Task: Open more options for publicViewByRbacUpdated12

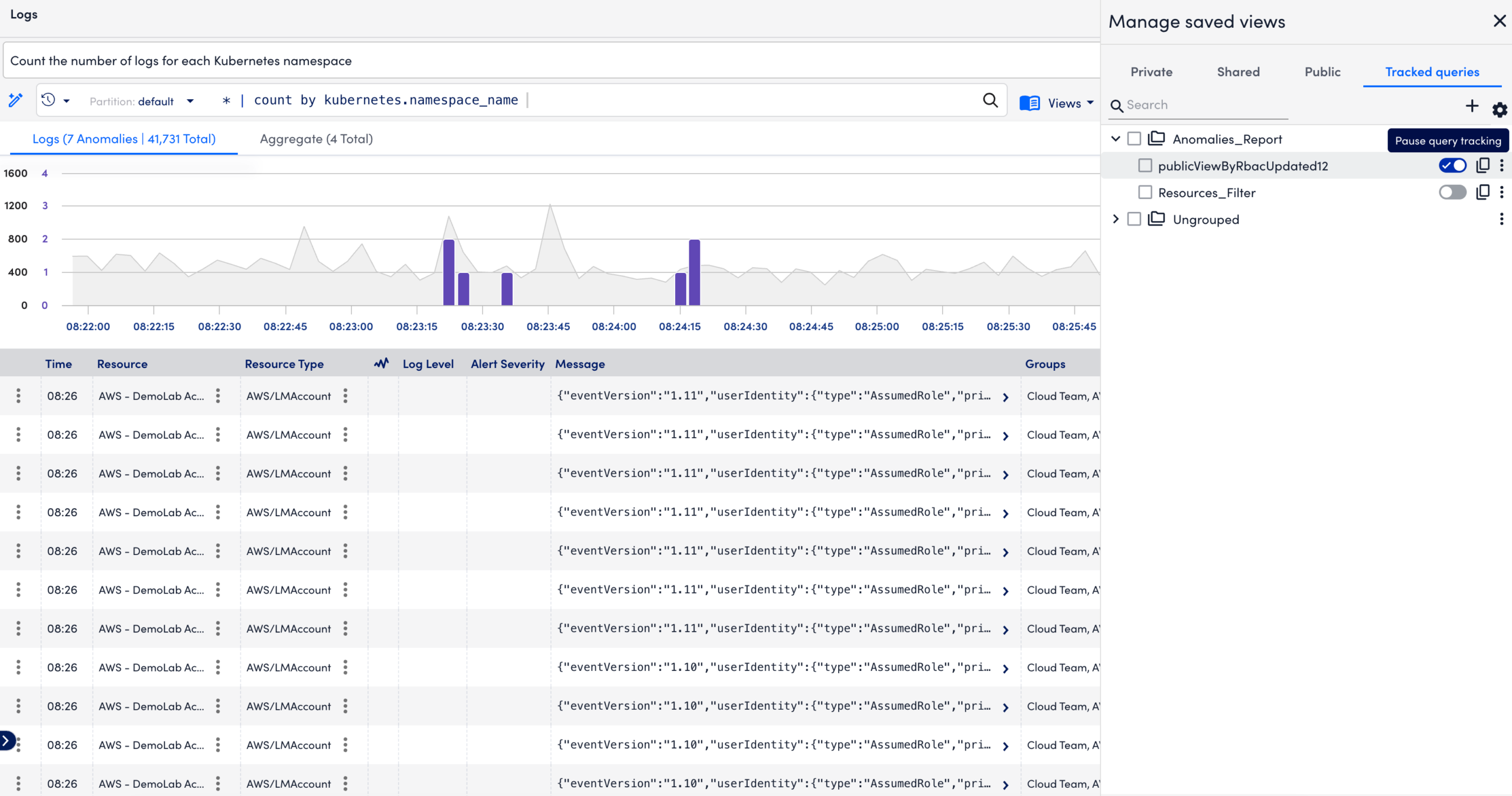Action: (x=1501, y=165)
